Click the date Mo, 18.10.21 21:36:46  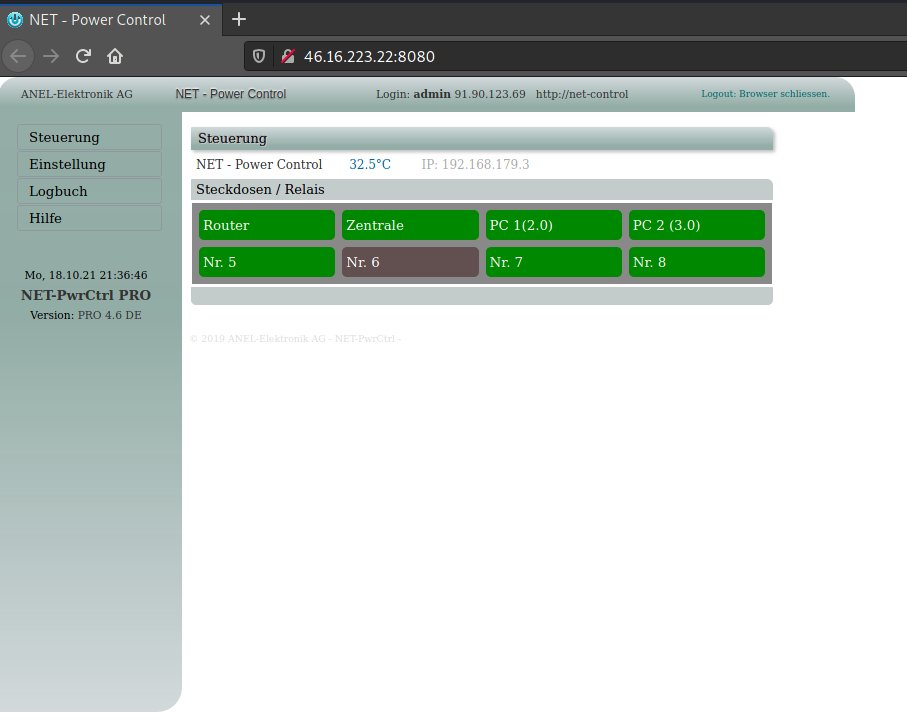pos(86,275)
